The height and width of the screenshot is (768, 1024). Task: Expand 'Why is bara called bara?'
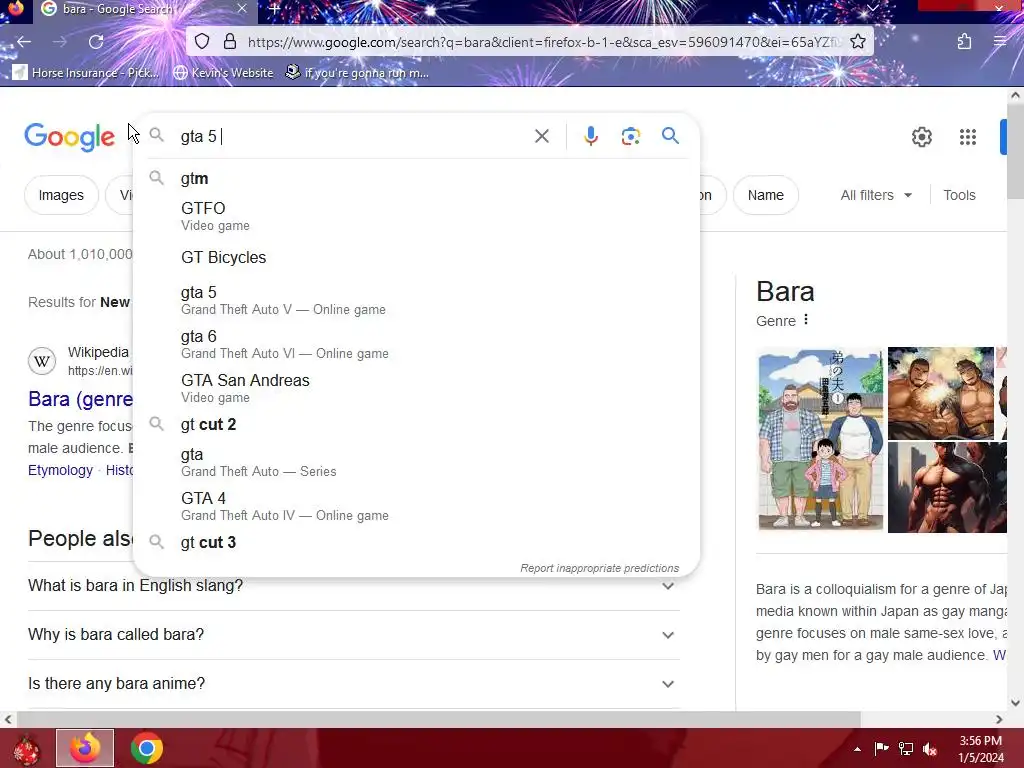(x=354, y=635)
